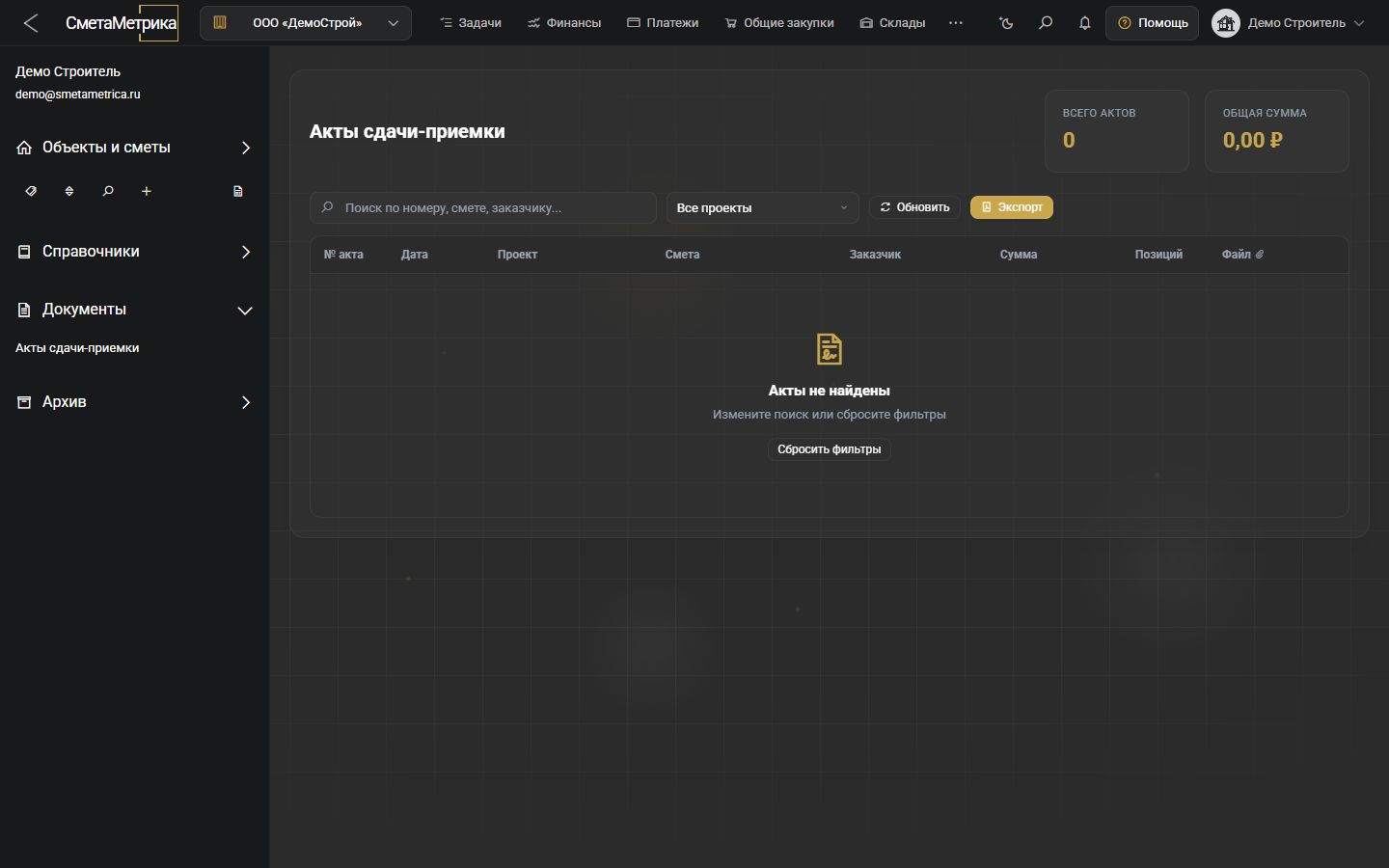Click the Проект column header

[x=517, y=255]
